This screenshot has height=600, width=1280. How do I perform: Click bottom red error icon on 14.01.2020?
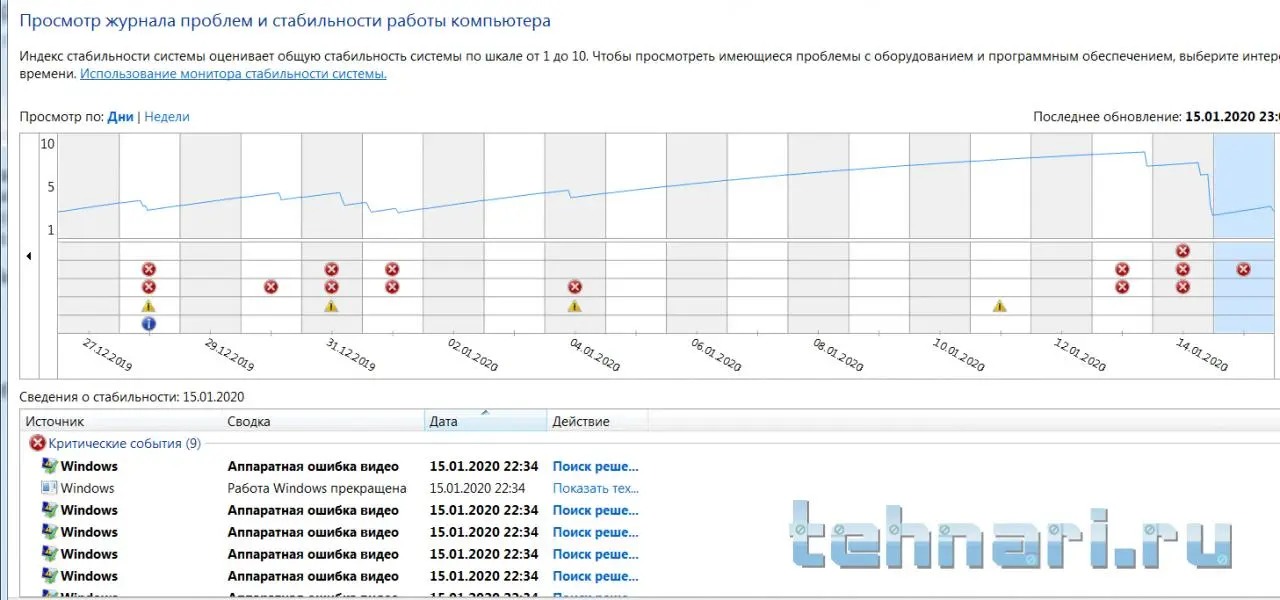click(x=1183, y=287)
